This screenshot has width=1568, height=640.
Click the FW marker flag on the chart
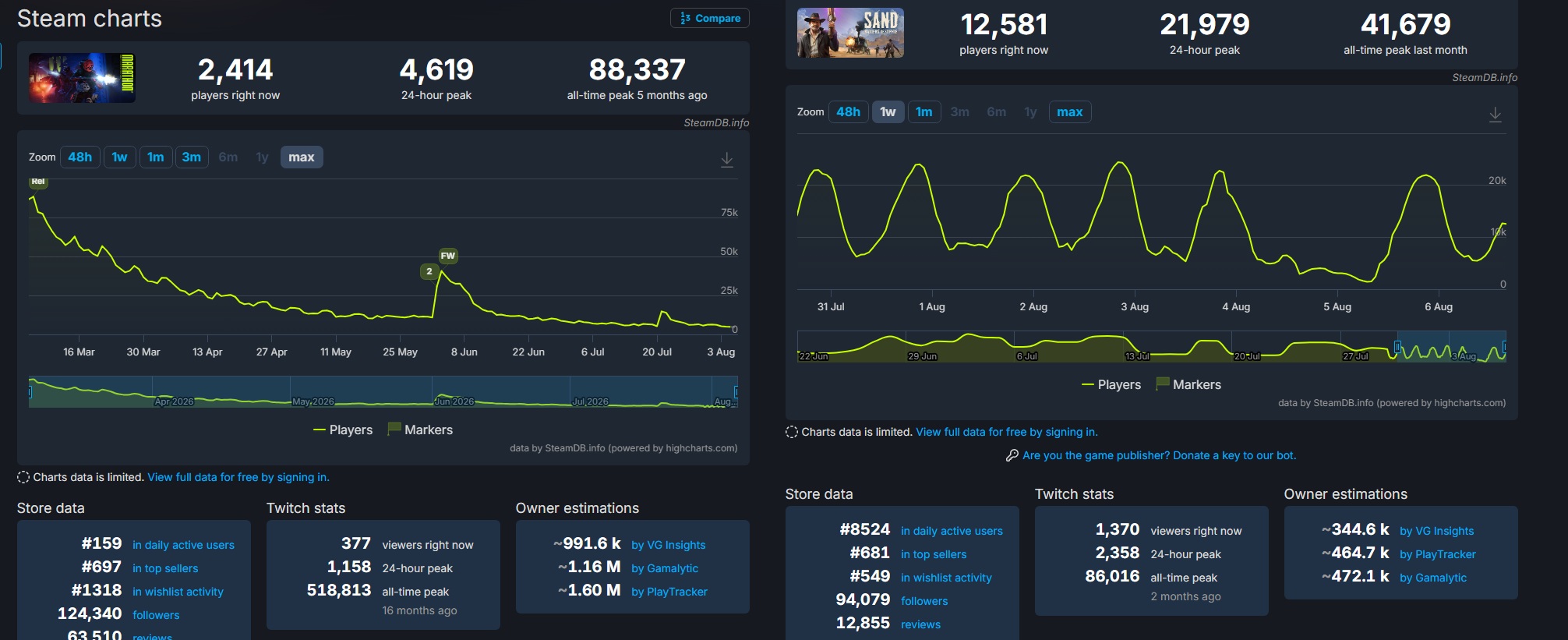pos(448,256)
